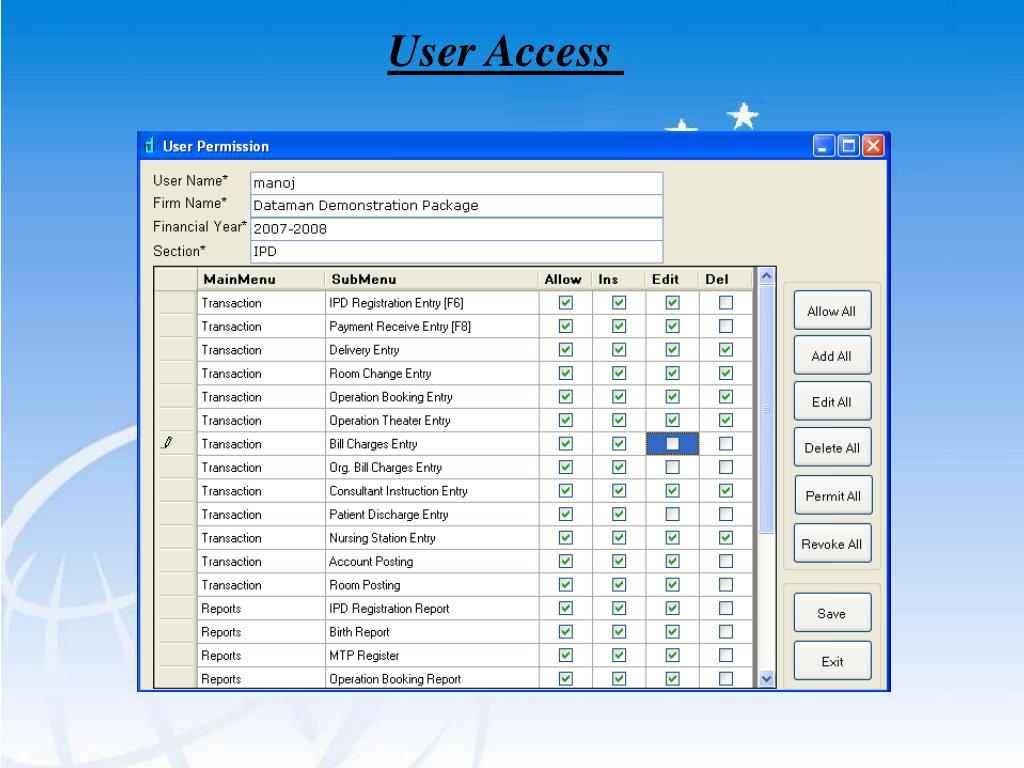Select the 'Payment Receive Entry [F8]' cell

point(432,326)
